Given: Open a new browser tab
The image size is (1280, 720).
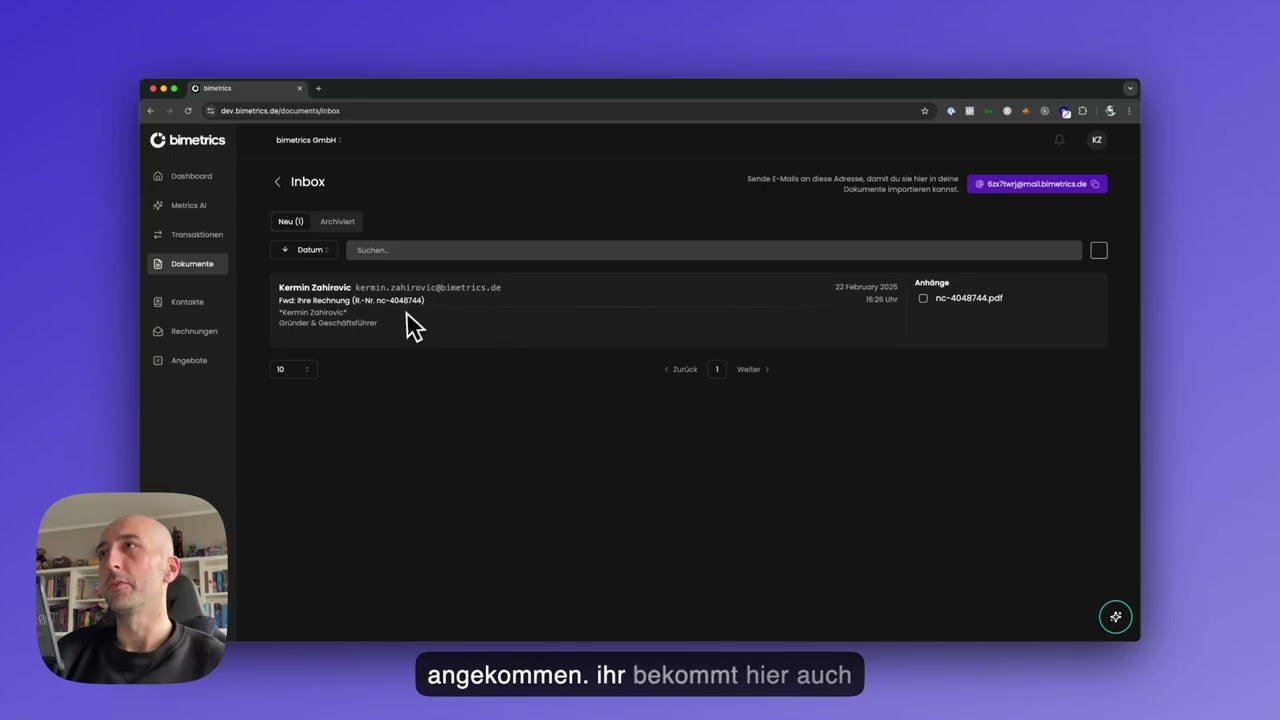Looking at the screenshot, I should tap(318, 88).
